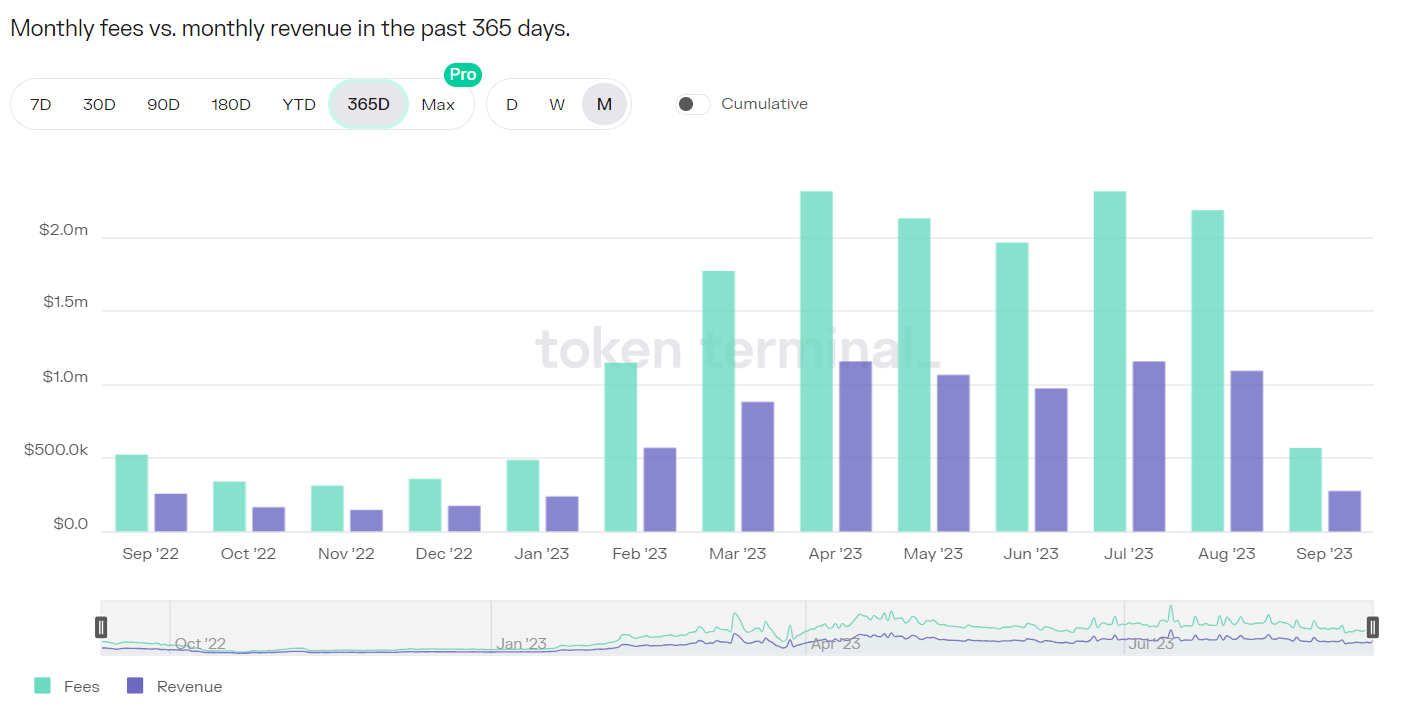Click the Sep '22 Fees bar
The width and height of the screenshot is (1403, 713).
[131, 493]
